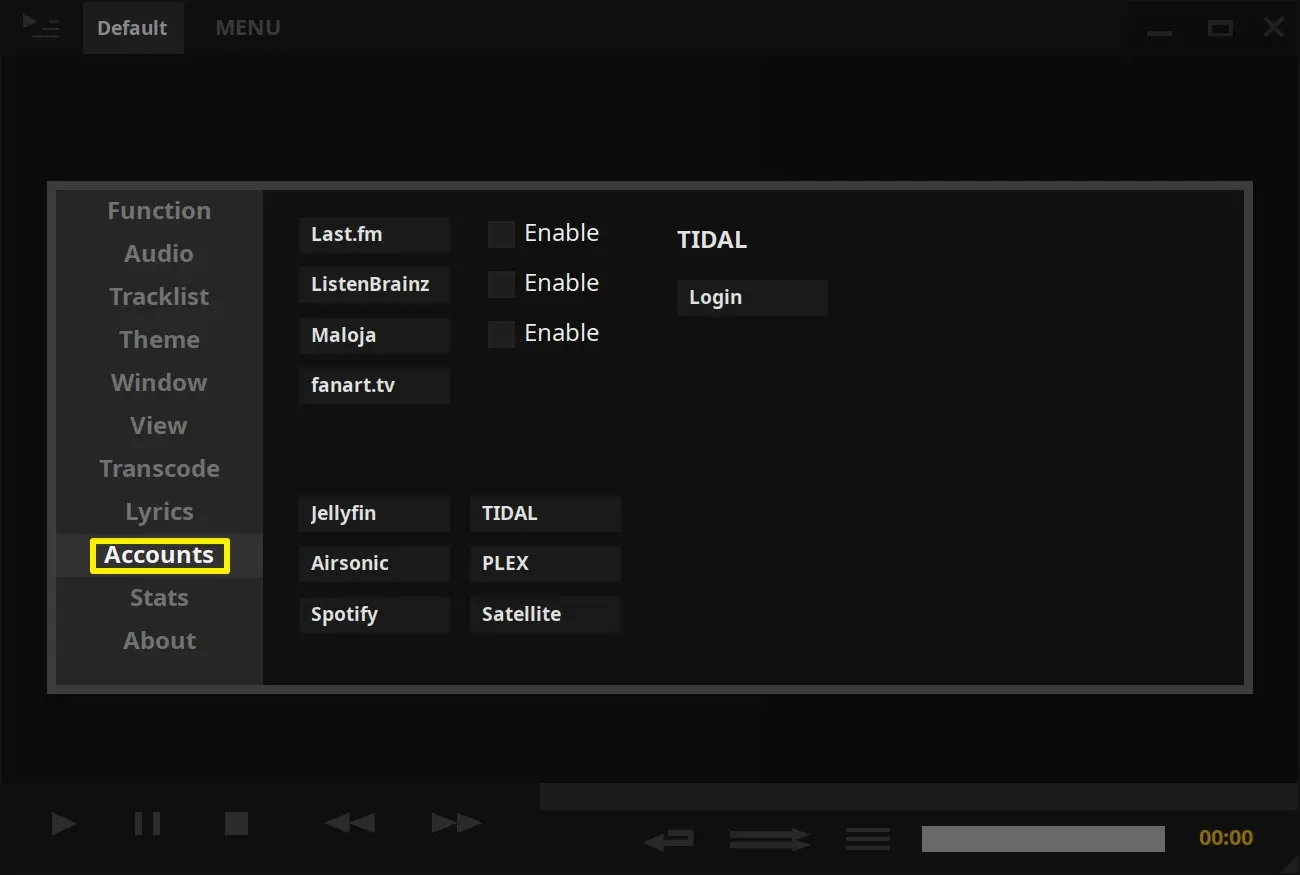The height and width of the screenshot is (875, 1300).
Task: Open the three-line queue menu icon
Action: pyautogui.click(x=868, y=839)
